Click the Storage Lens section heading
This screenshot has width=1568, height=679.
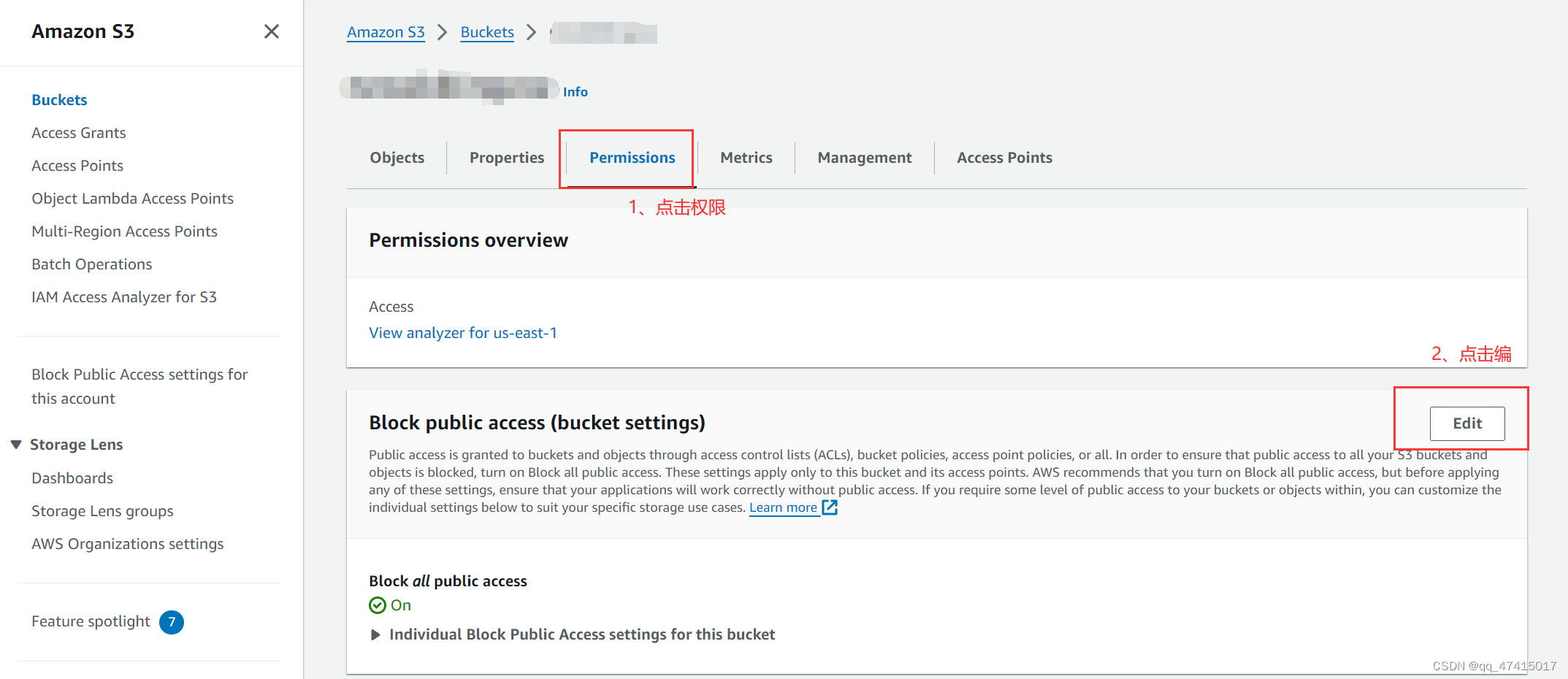click(x=76, y=445)
